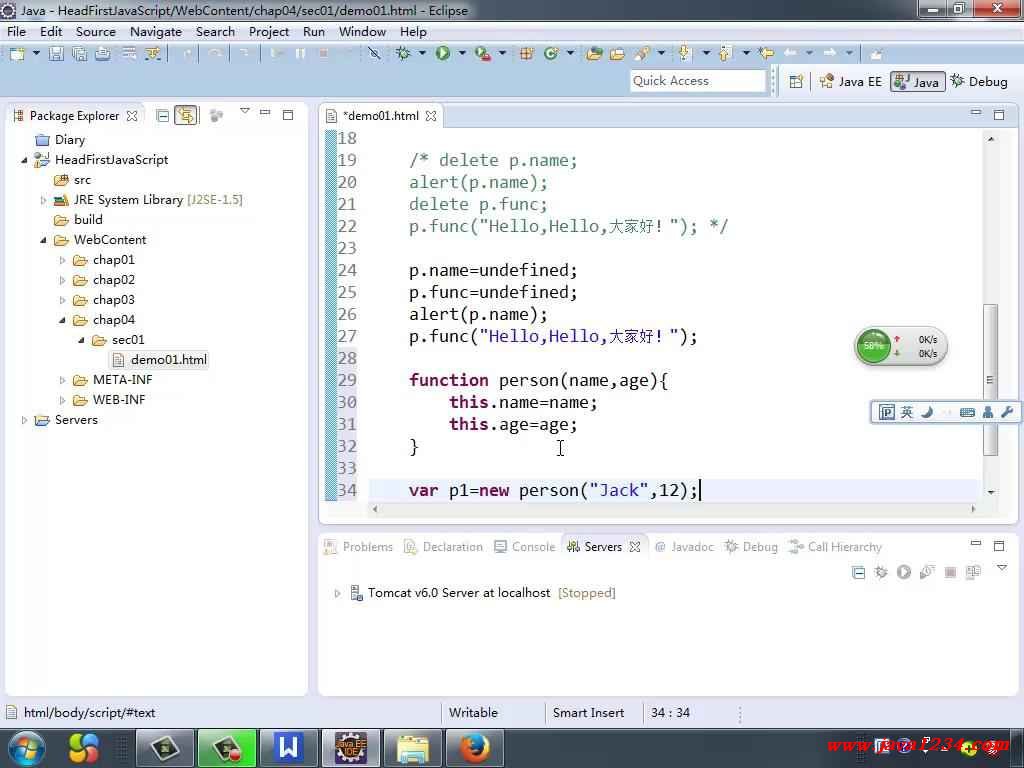This screenshot has height=768, width=1024.
Task: Open the File menu
Action: (16, 31)
